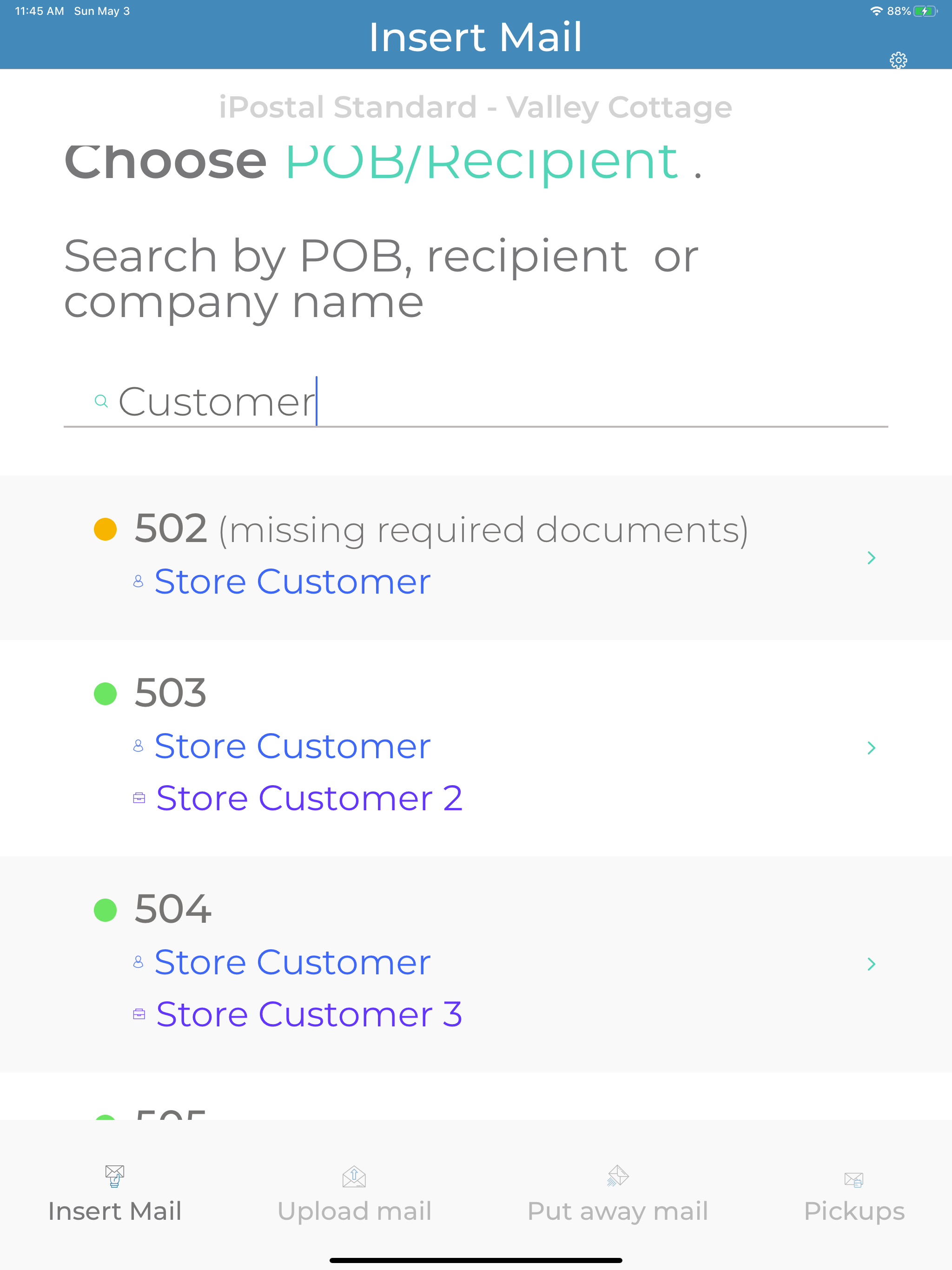Screen dimensions: 952x1270
Task: Expand mailbox 504 via its chevron
Action: point(872,963)
